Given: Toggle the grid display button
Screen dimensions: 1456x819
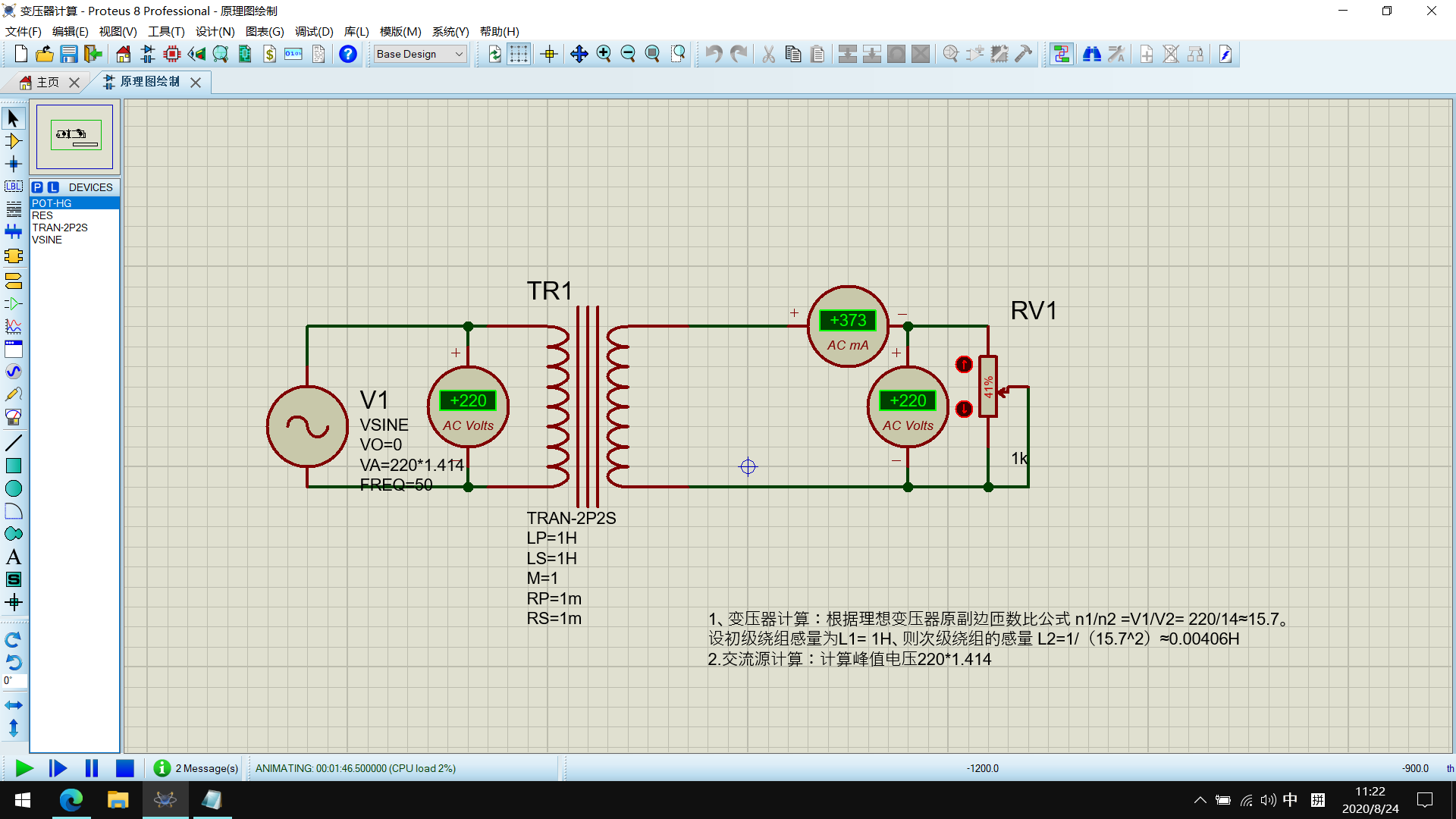Looking at the screenshot, I should [x=519, y=54].
